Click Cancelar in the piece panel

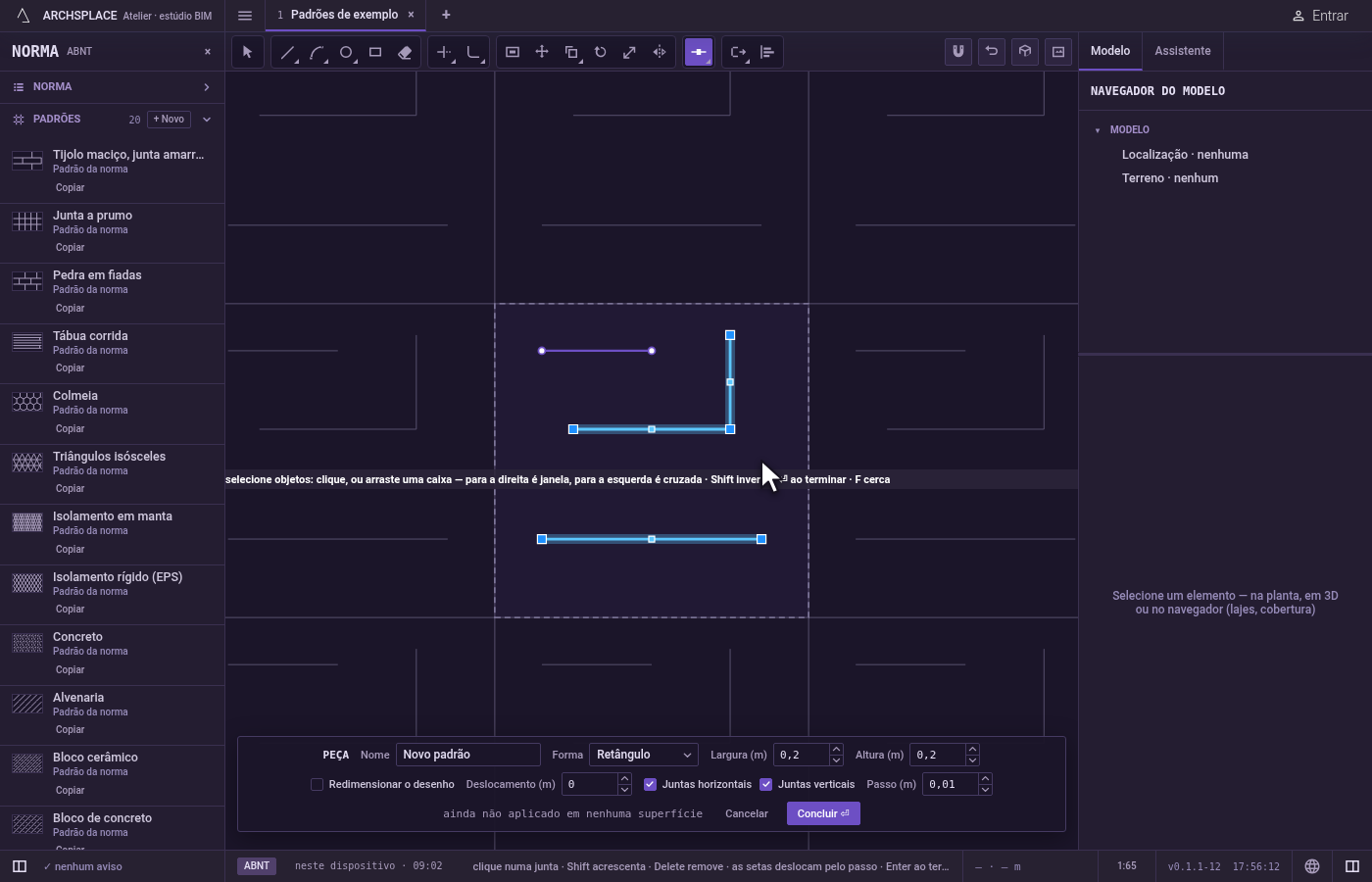click(x=747, y=813)
